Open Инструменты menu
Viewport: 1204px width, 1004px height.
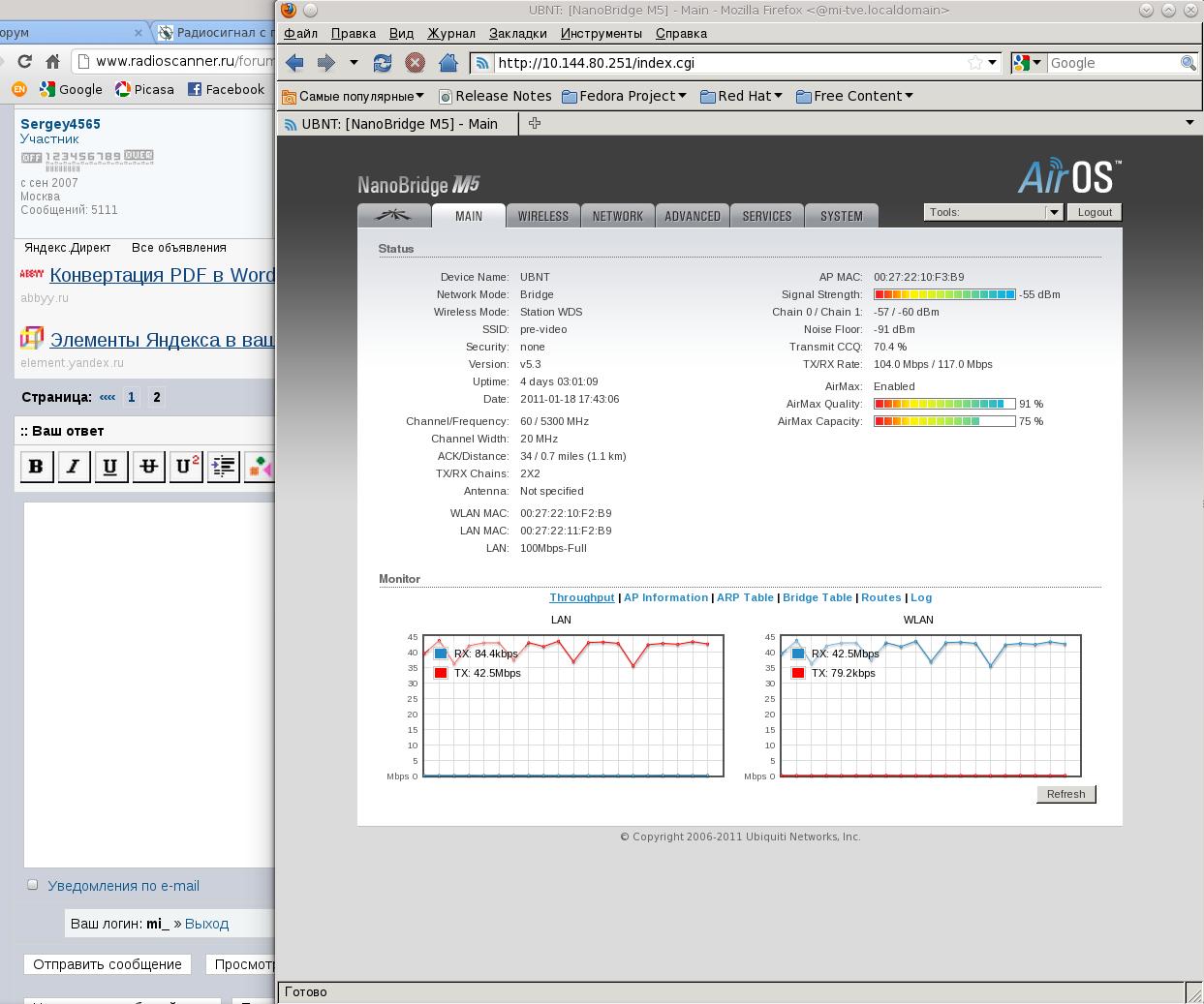(602, 33)
